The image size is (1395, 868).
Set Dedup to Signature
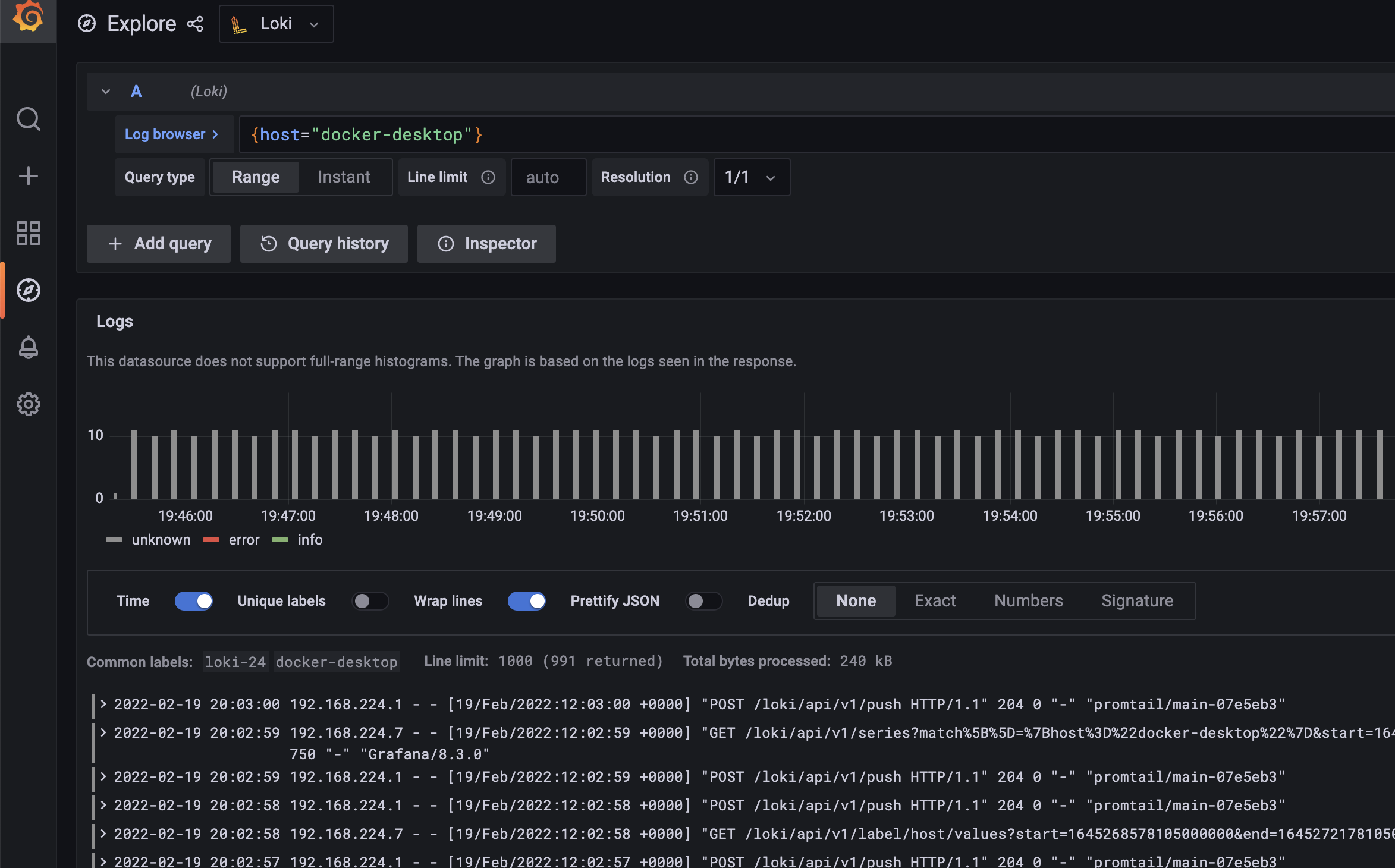[1137, 601]
